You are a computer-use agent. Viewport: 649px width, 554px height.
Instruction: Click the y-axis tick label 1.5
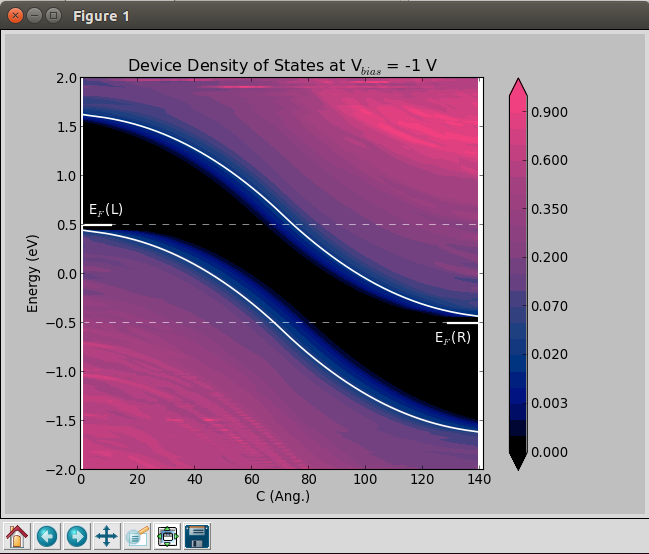(67, 127)
